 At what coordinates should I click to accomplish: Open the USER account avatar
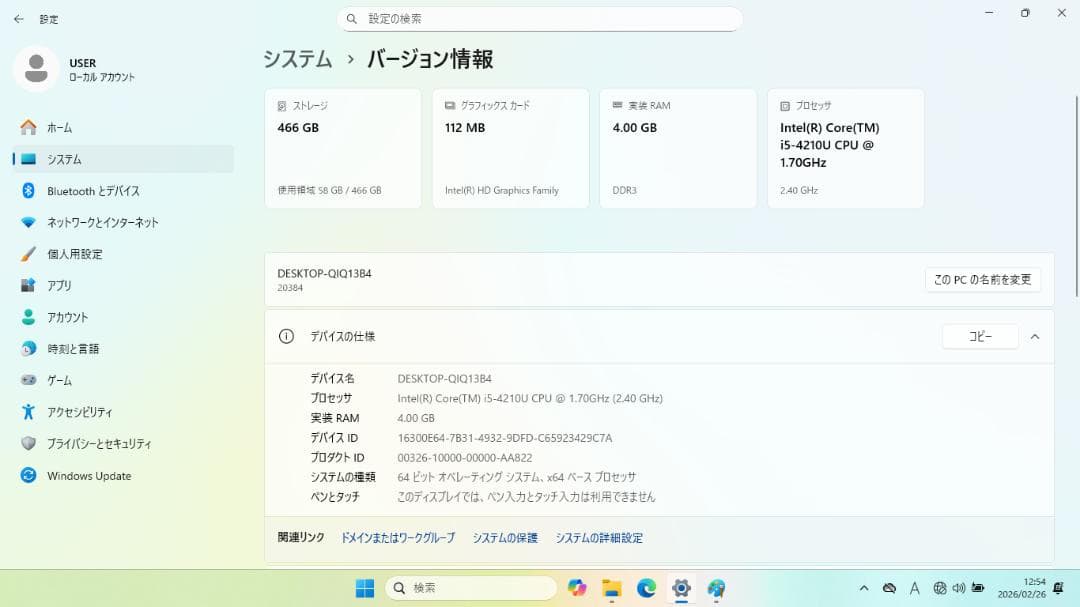[36, 69]
